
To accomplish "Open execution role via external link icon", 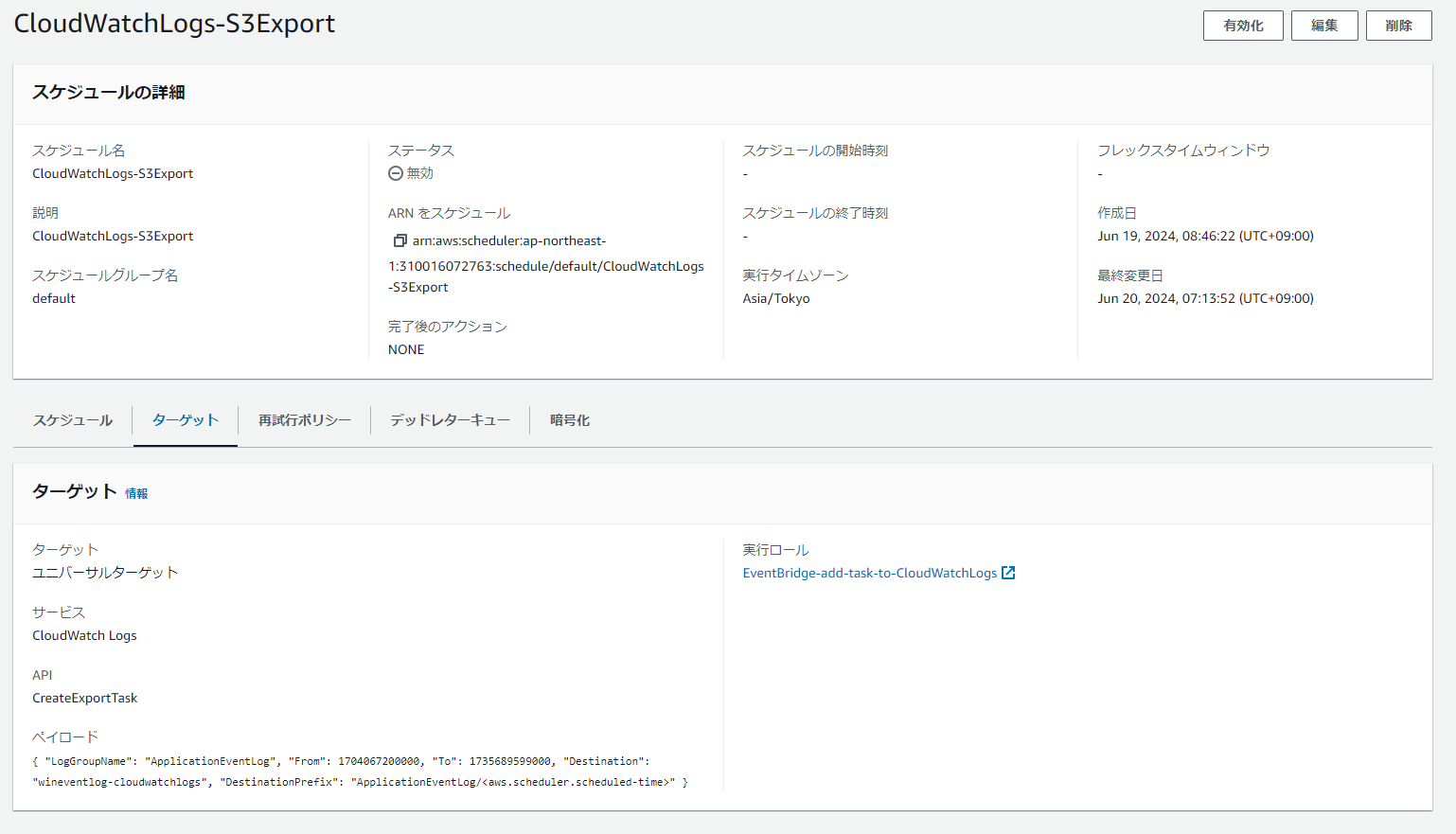I will click(x=1008, y=573).
